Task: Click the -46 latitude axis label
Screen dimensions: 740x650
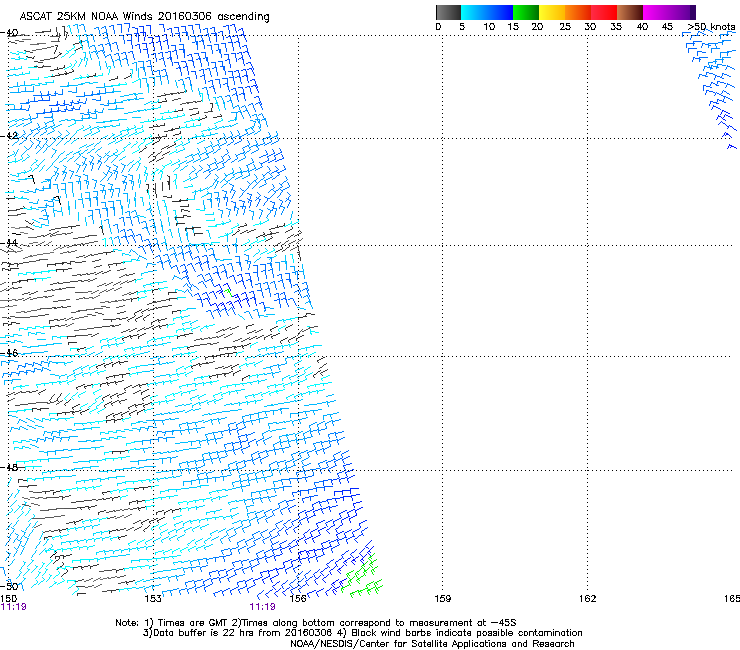Action: 9,353
